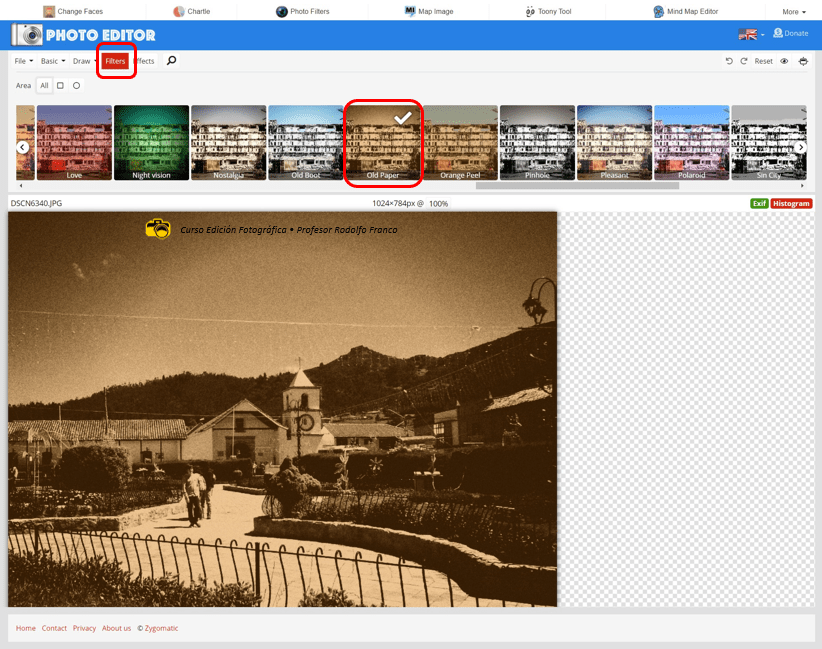Show the Histogram panel
Screen dimensions: 822x649
click(791, 203)
